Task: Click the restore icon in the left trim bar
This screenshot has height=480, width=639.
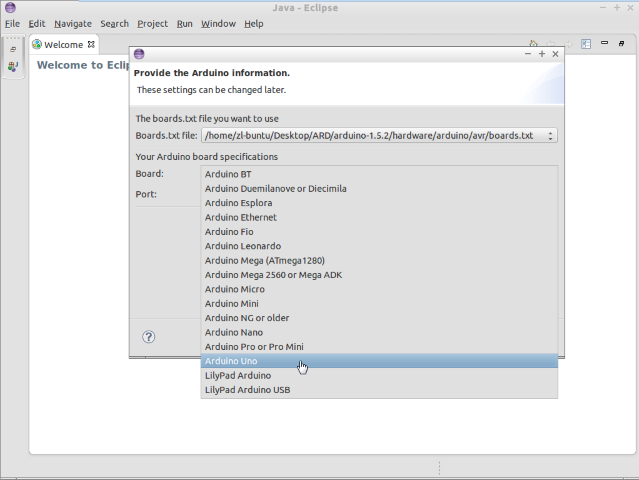Action: 13,50
